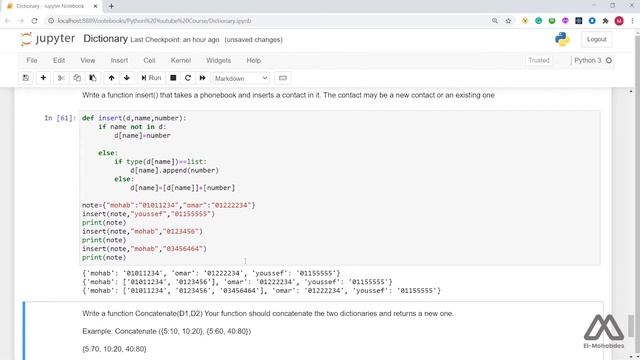Copy selected cells icon
Screen dimensions: 640x360
tap(77, 78)
